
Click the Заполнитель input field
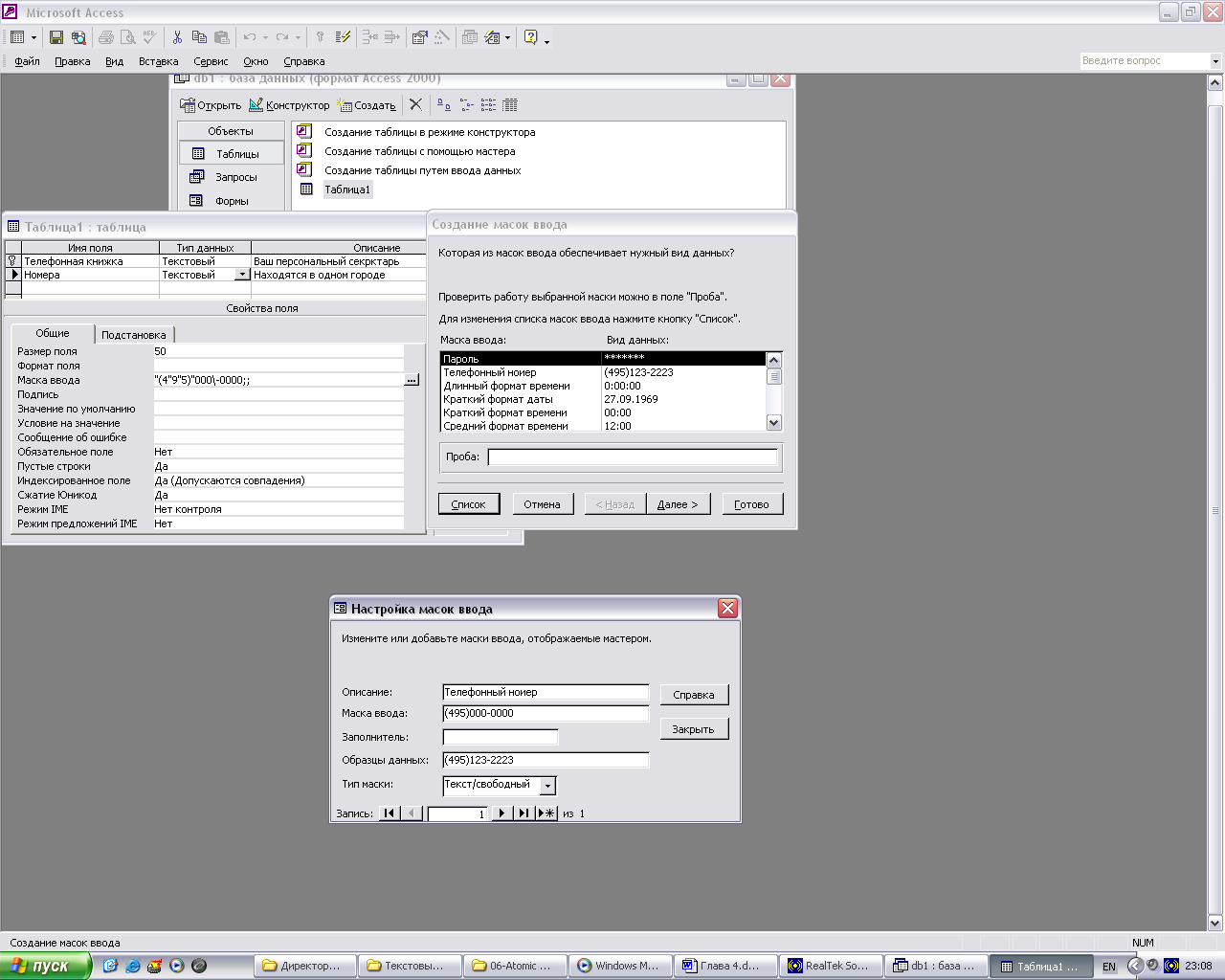(500, 737)
